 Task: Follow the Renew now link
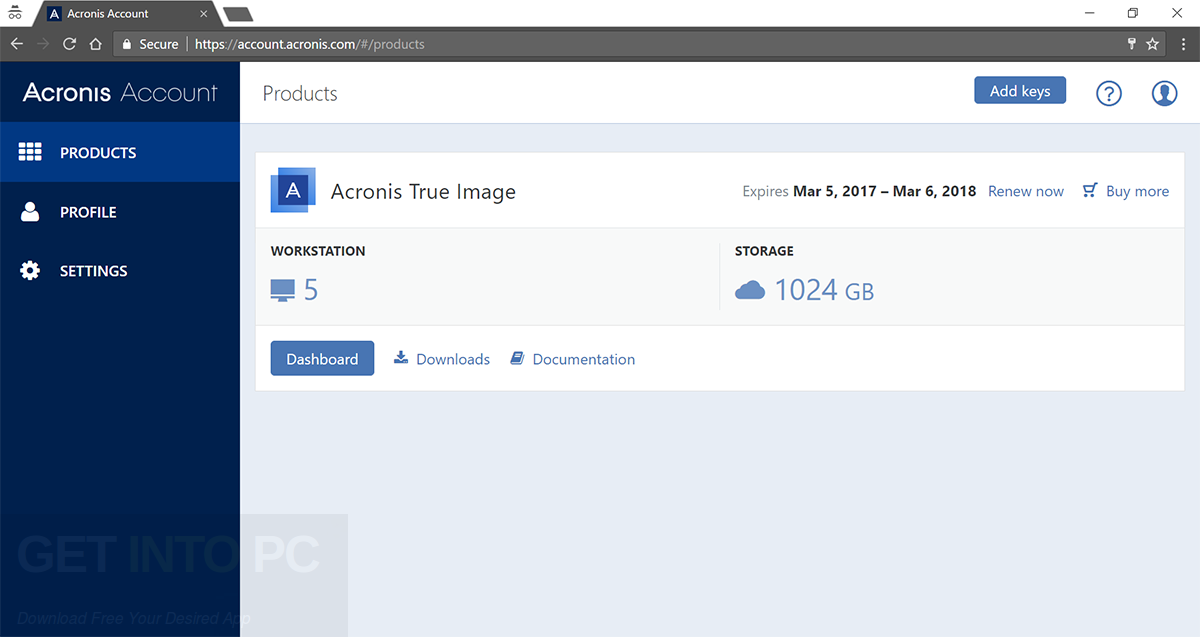1026,191
